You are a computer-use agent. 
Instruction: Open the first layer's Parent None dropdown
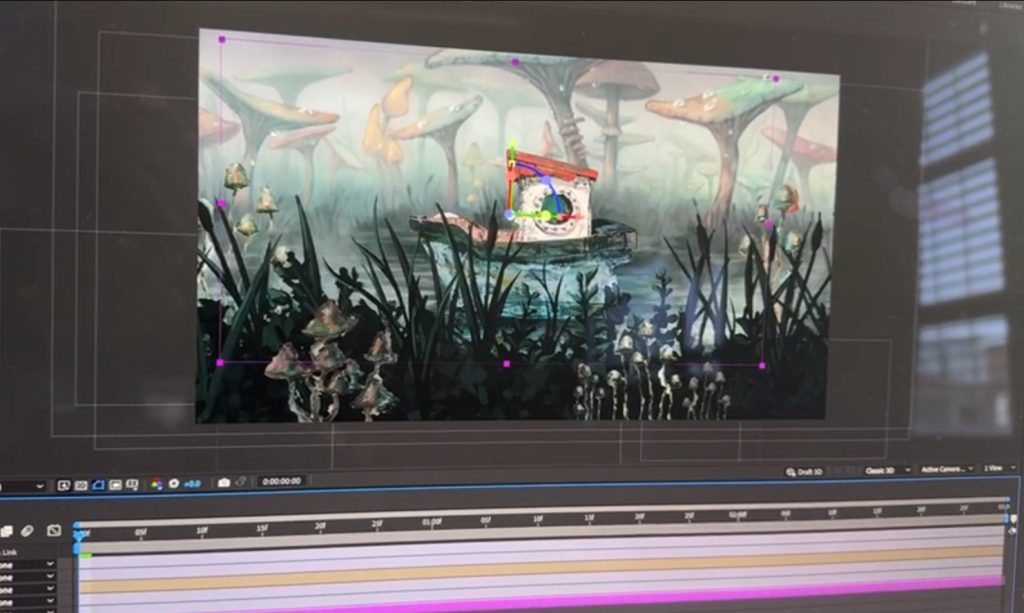pyautogui.click(x=27, y=565)
